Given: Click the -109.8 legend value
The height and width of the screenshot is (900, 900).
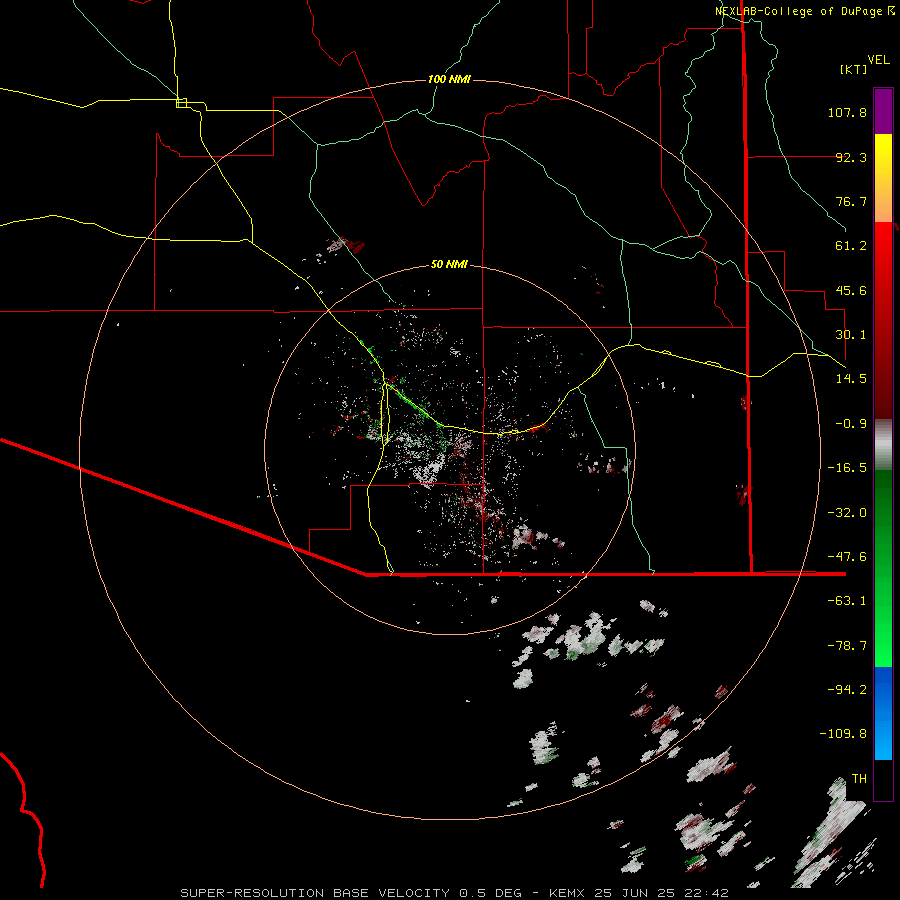Looking at the screenshot, I should [843, 734].
